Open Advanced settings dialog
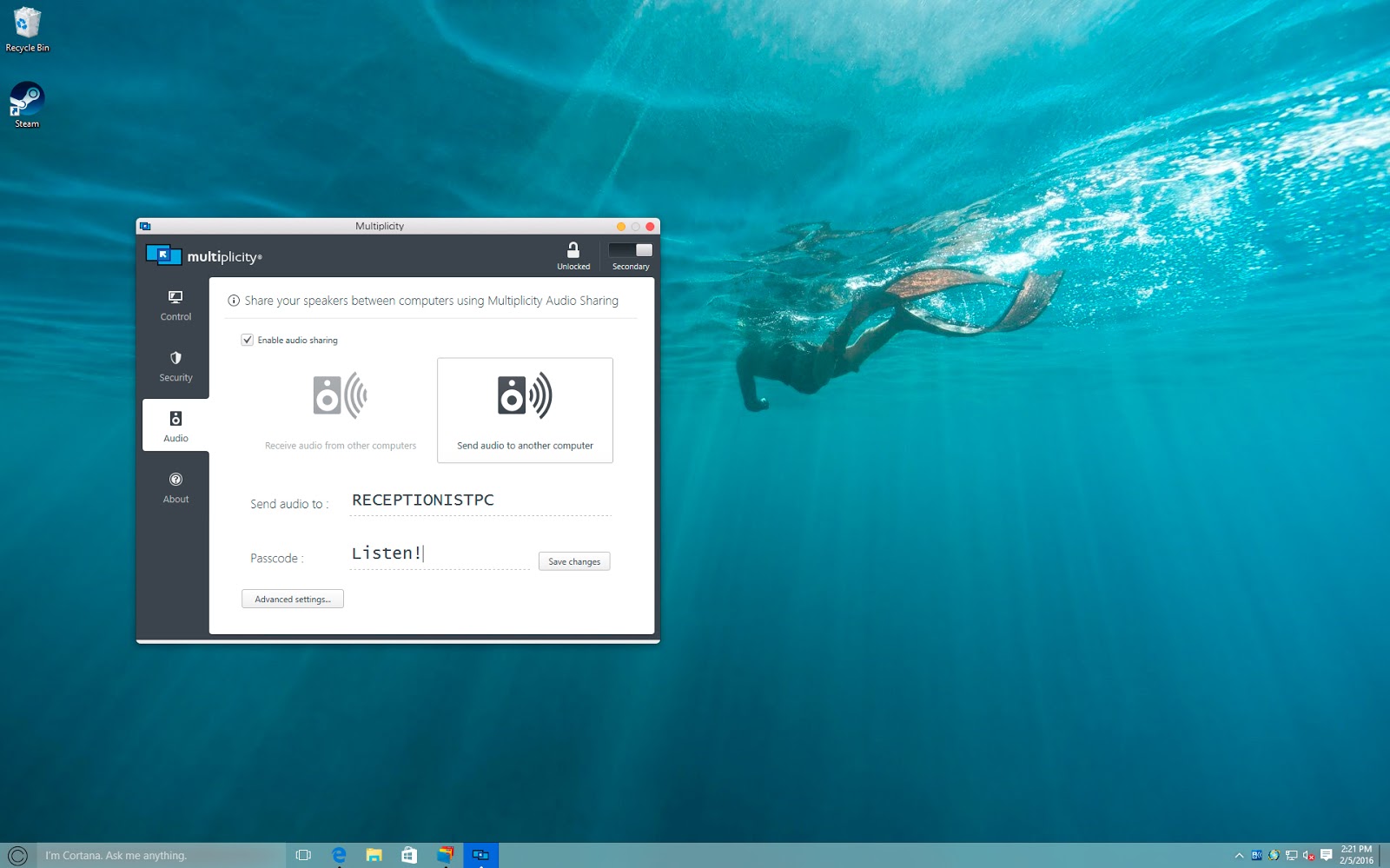Screen dimensions: 1390x868 click(x=293, y=599)
